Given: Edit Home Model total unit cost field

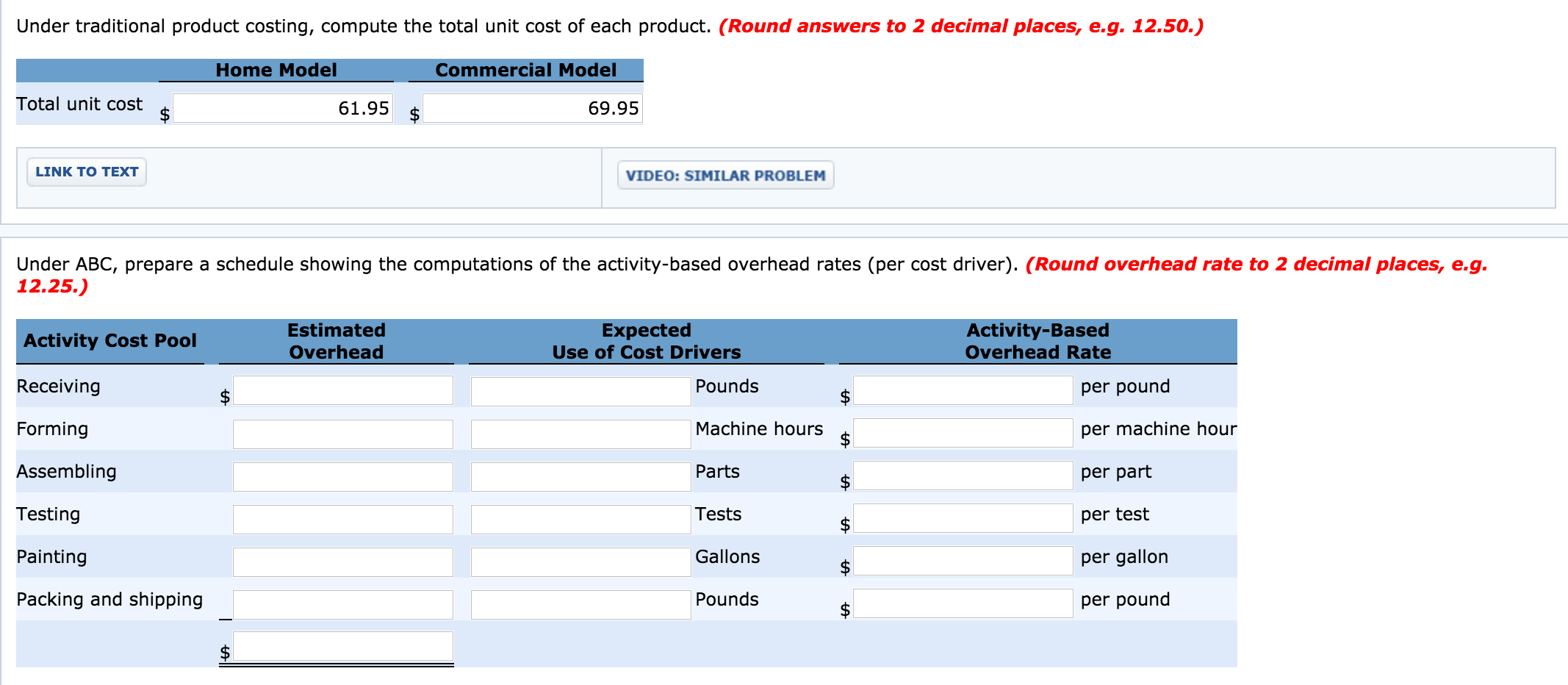Looking at the screenshot, I should tap(282, 108).
